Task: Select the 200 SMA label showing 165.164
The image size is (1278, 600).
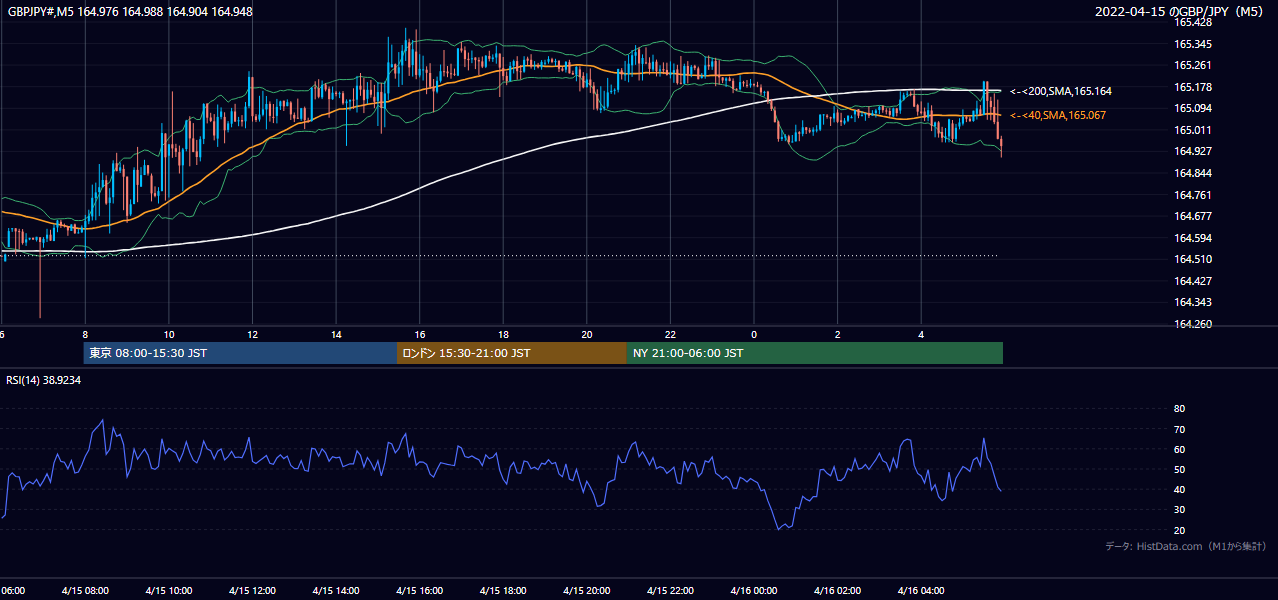Action: point(1061,91)
